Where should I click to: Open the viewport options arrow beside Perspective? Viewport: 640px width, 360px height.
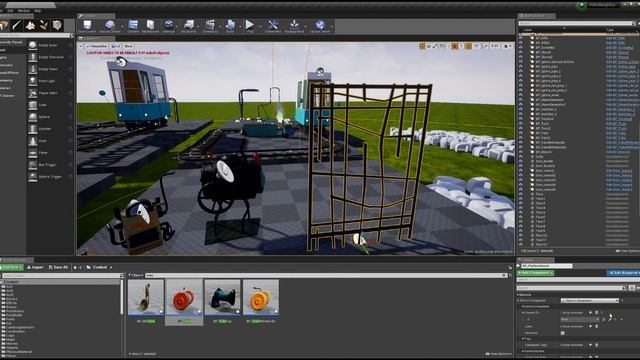(81, 47)
